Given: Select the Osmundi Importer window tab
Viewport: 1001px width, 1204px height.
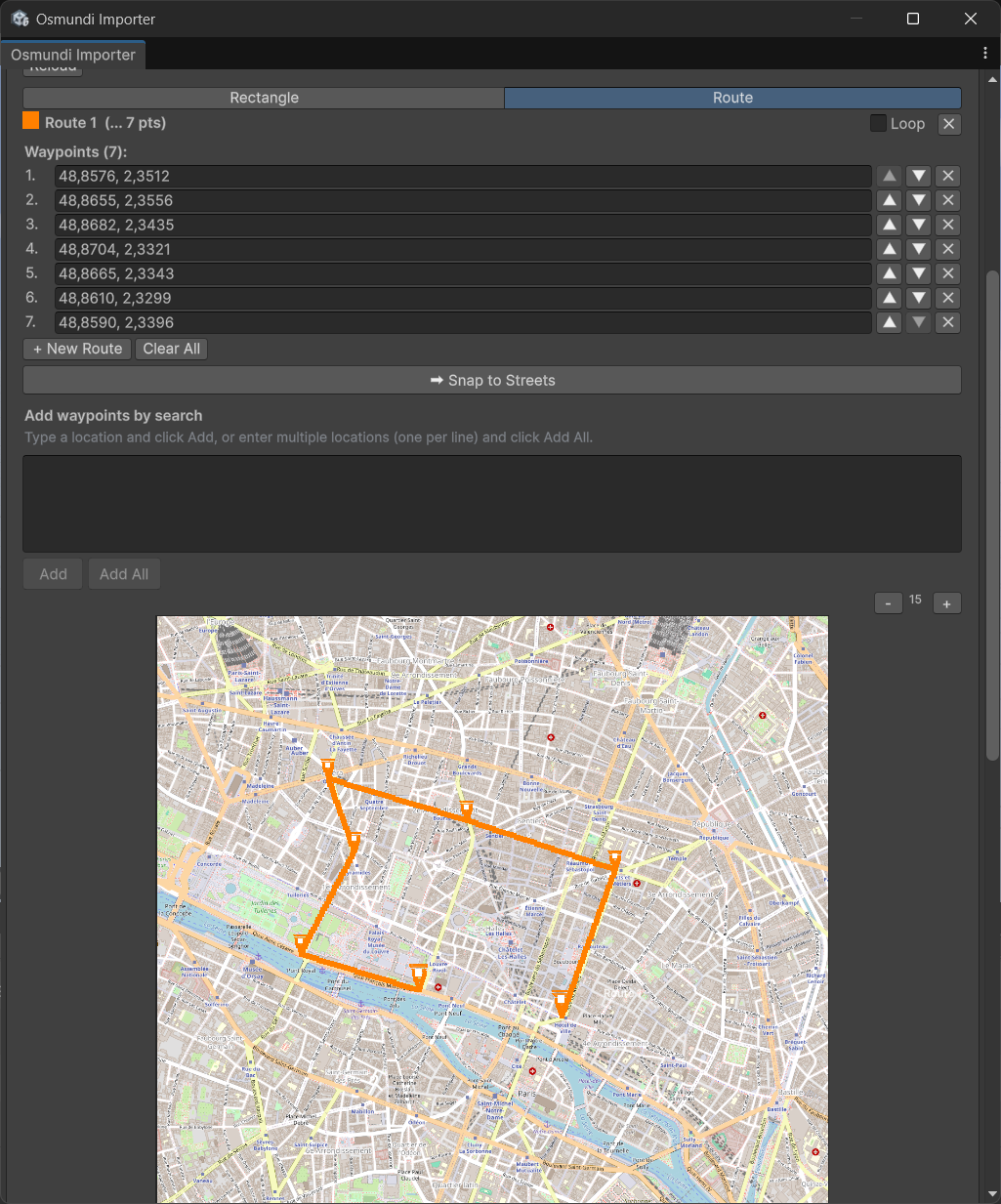Looking at the screenshot, I should pyautogui.click(x=73, y=55).
